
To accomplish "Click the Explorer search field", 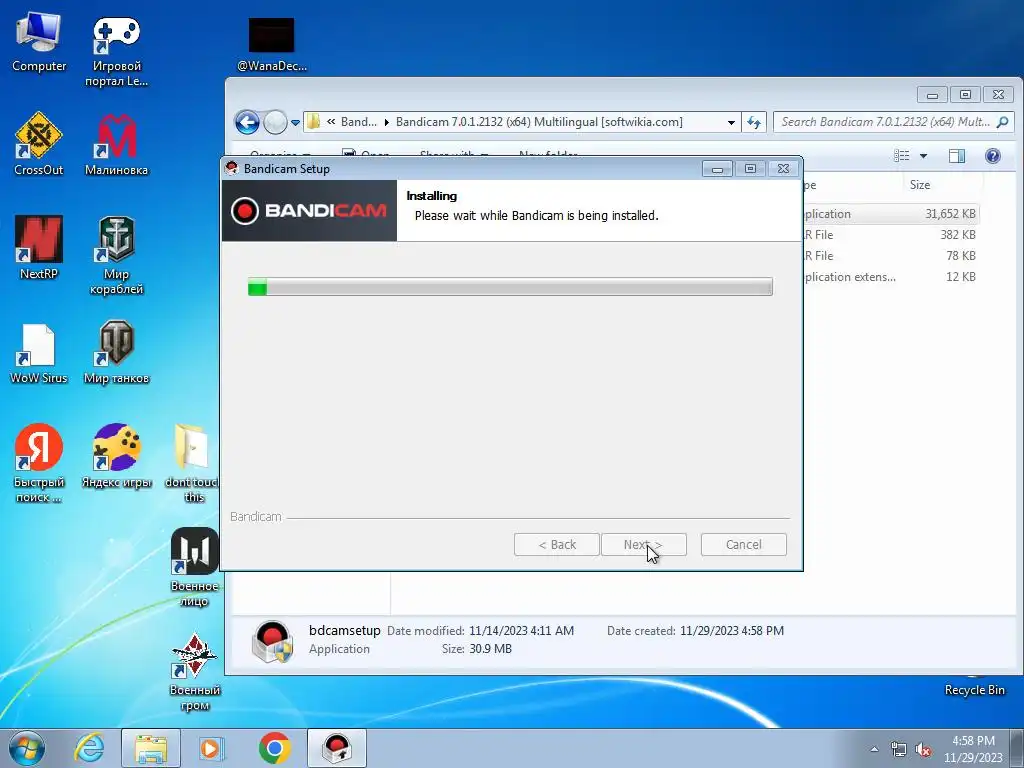I will [x=894, y=122].
